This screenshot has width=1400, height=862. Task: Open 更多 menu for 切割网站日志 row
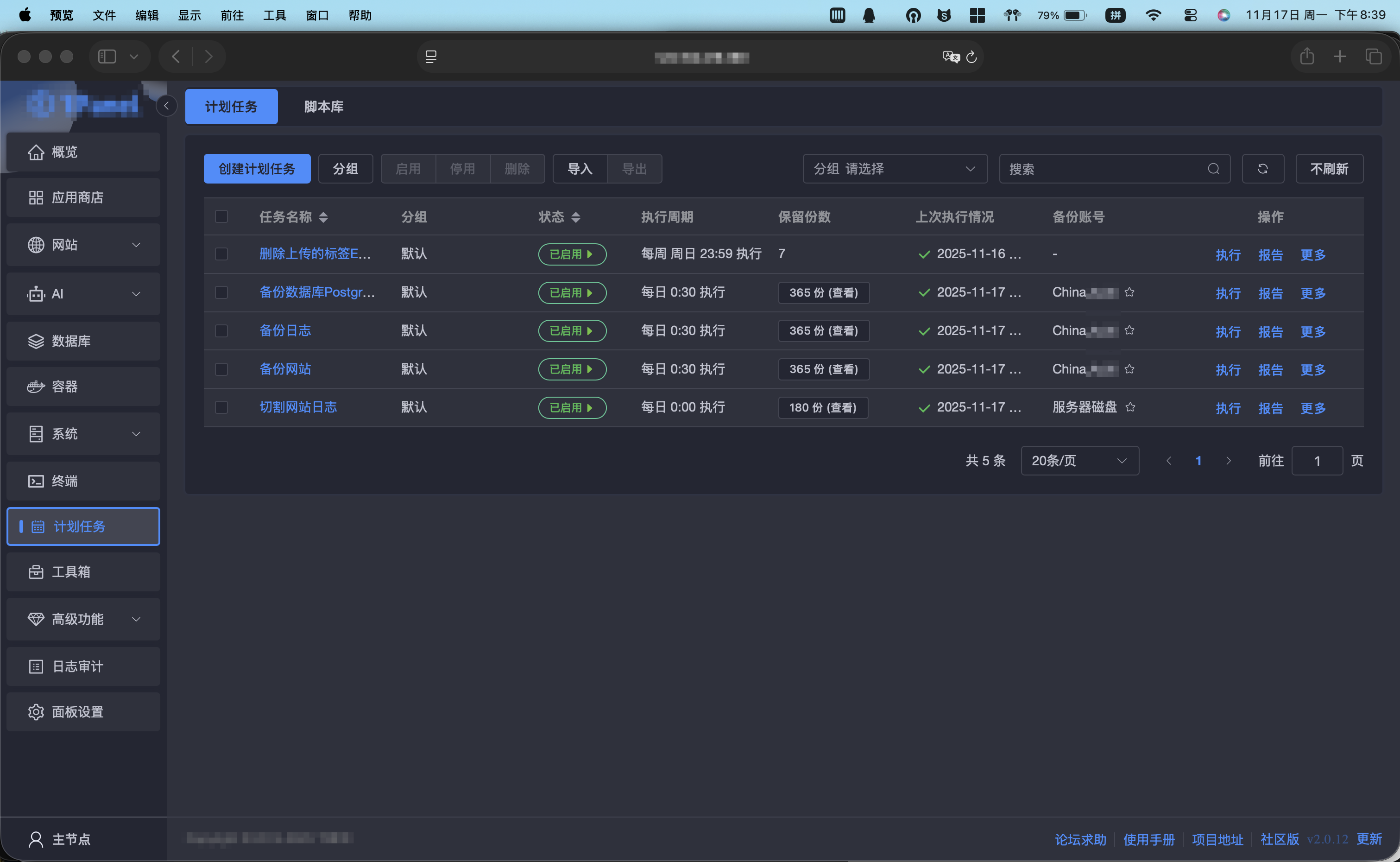coord(1313,408)
